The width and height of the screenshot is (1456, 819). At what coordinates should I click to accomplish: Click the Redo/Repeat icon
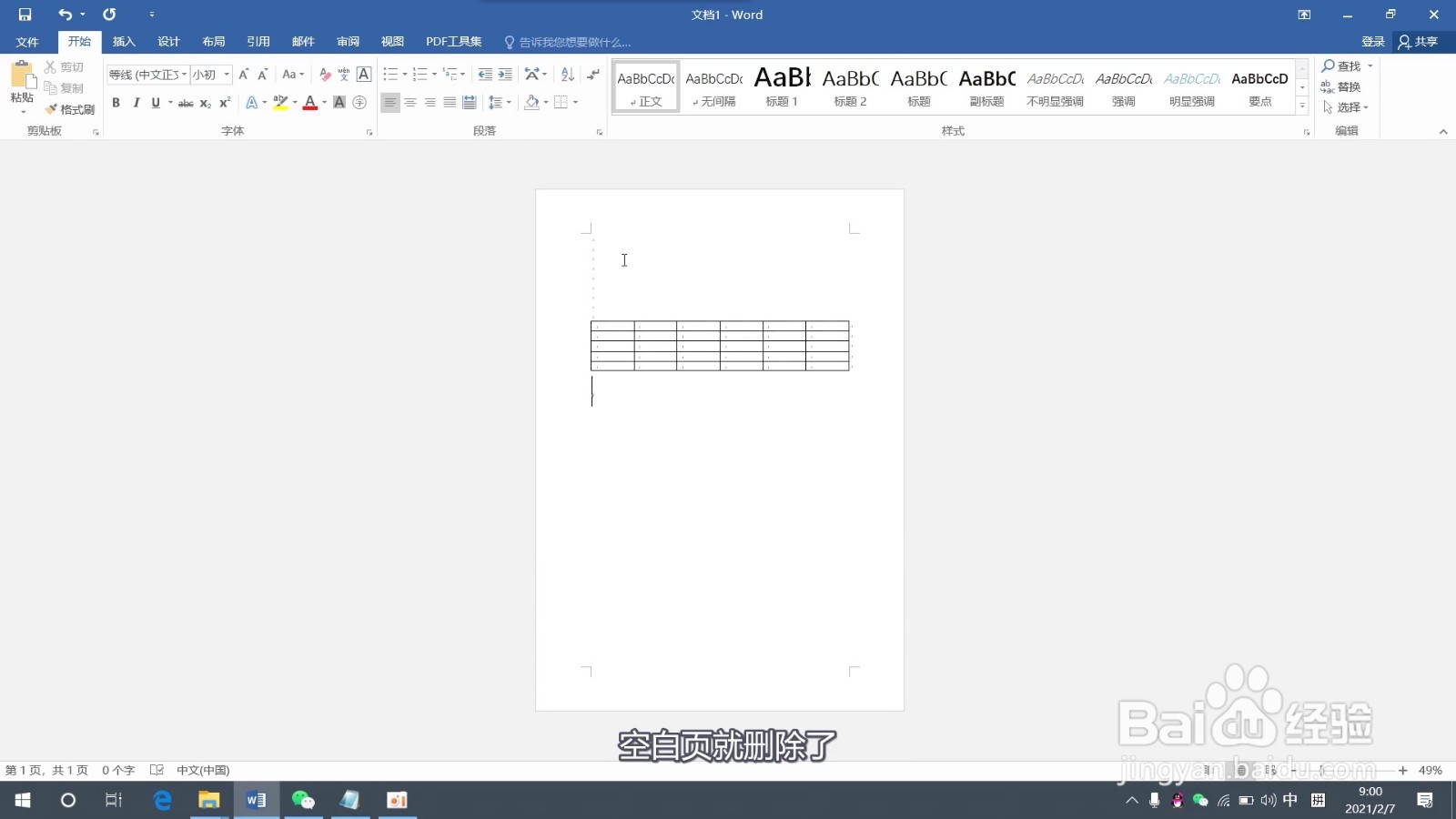point(109,15)
